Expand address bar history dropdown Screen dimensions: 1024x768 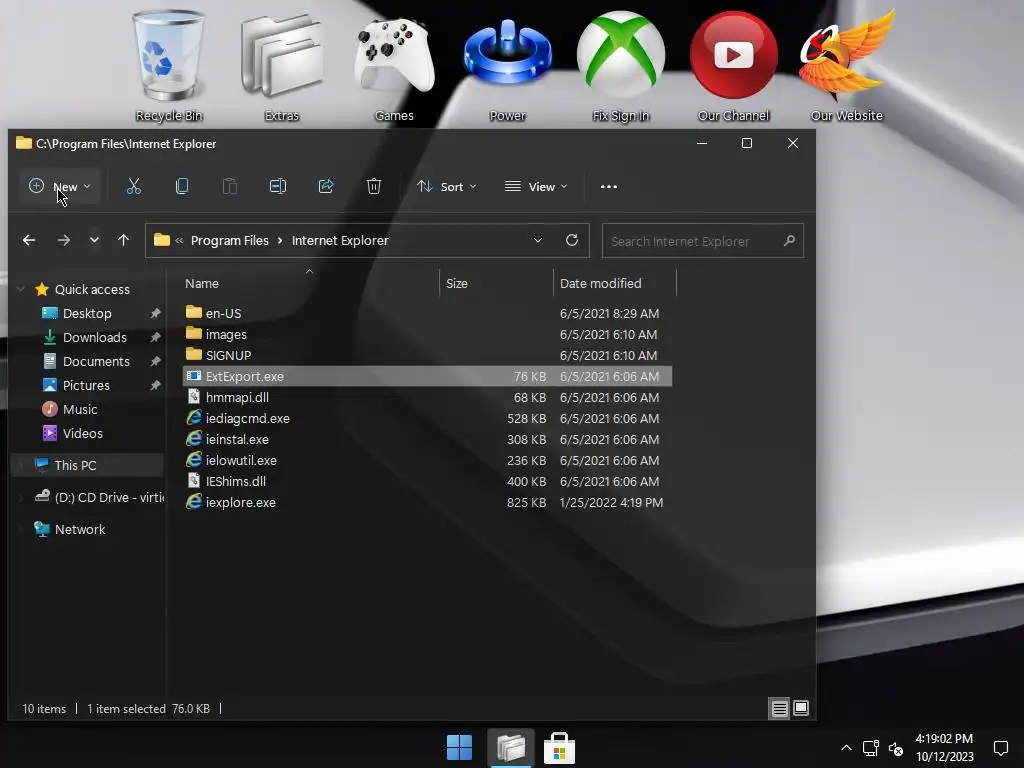click(x=537, y=240)
